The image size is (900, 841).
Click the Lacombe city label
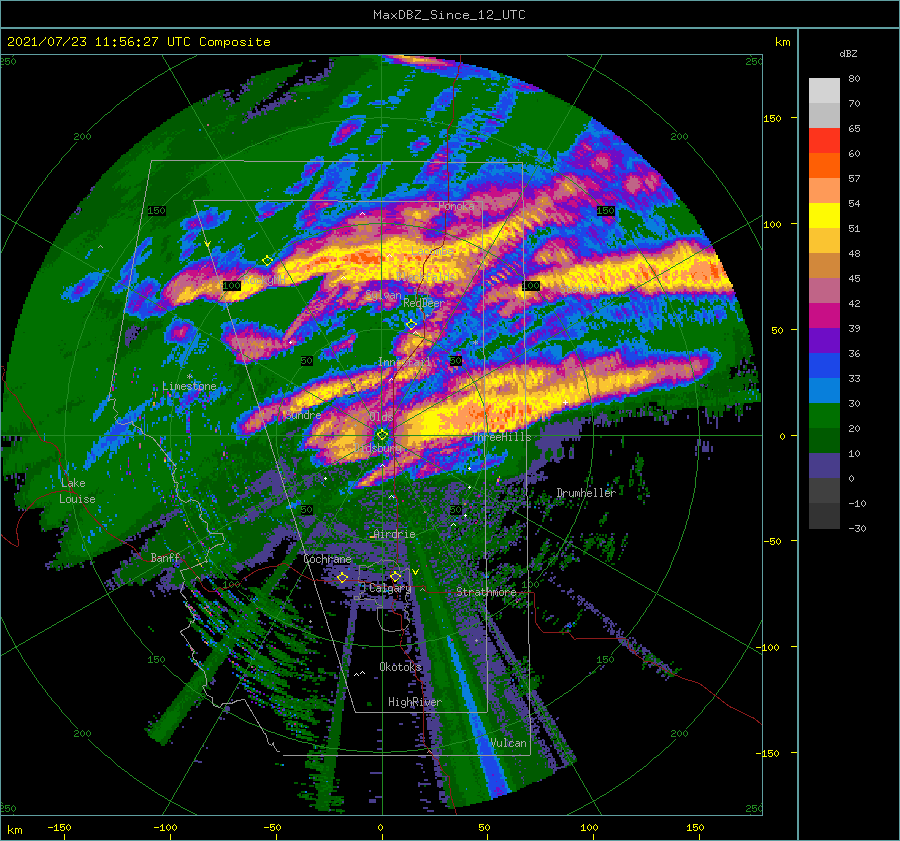pyautogui.click(x=432, y=251)
